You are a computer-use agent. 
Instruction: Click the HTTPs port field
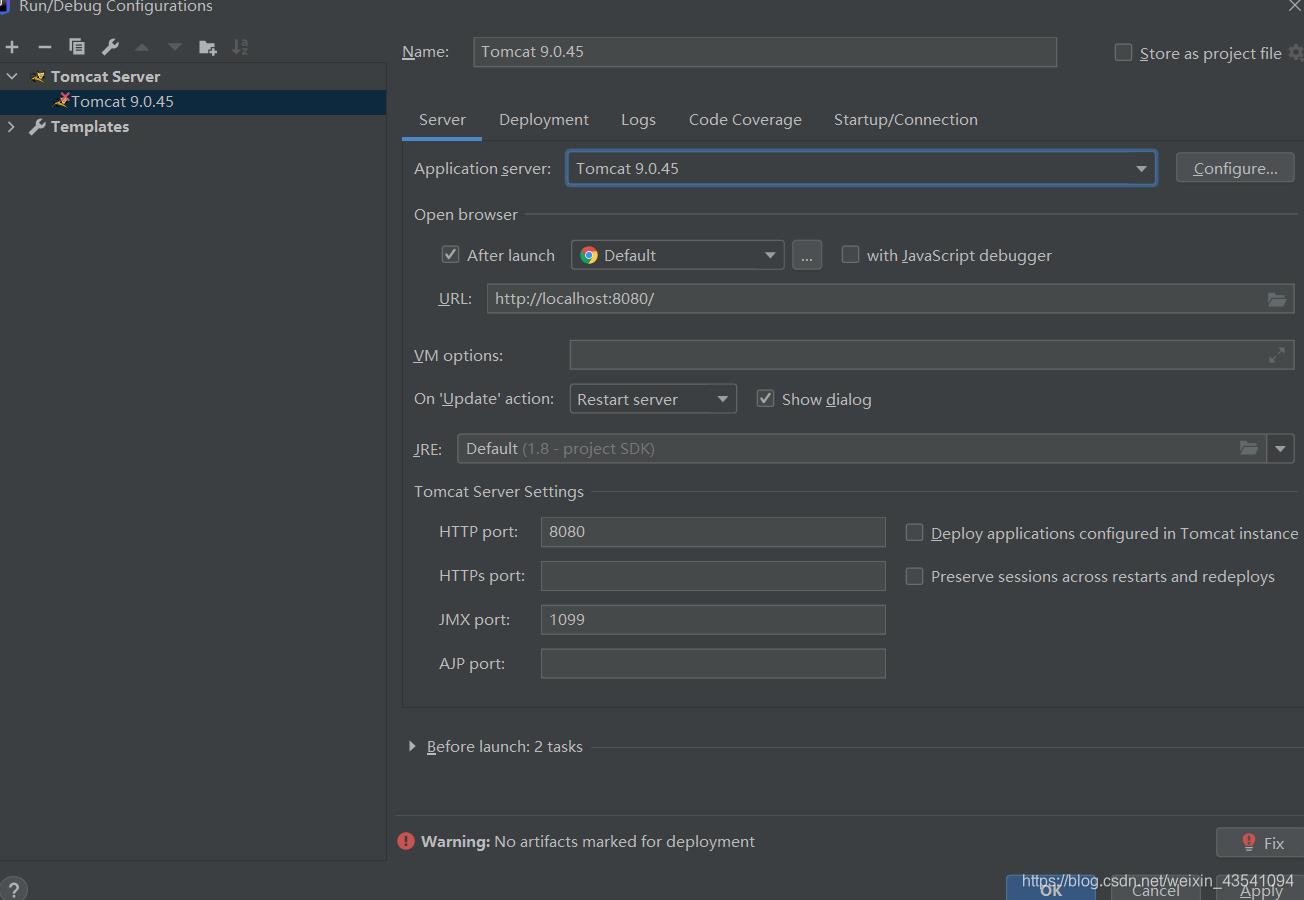pos(713,576)
